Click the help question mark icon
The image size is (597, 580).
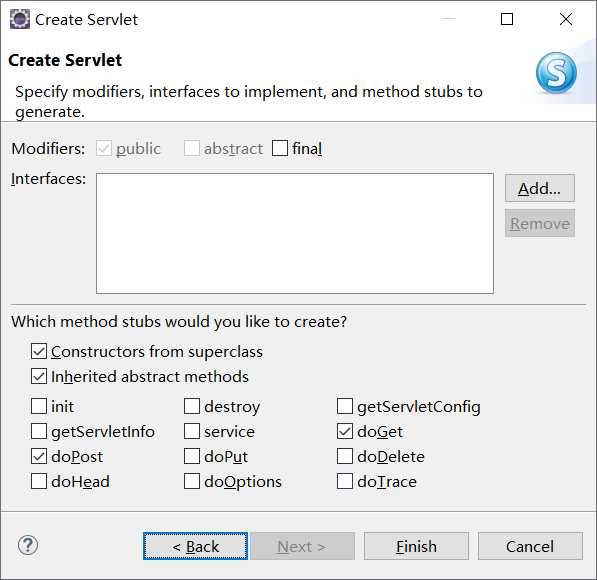[28, 545]
